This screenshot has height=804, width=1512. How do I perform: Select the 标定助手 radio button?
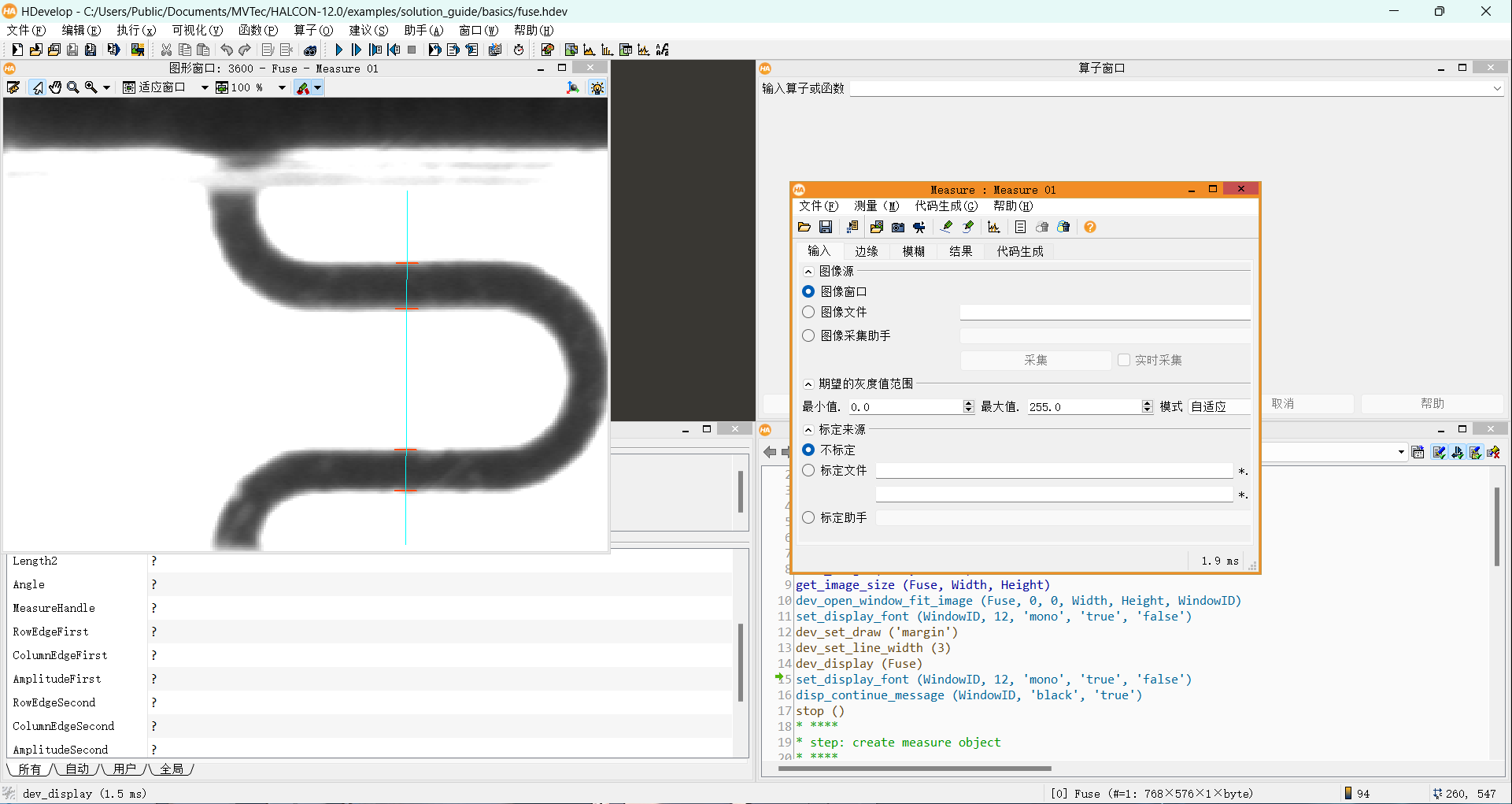(808, 517)
